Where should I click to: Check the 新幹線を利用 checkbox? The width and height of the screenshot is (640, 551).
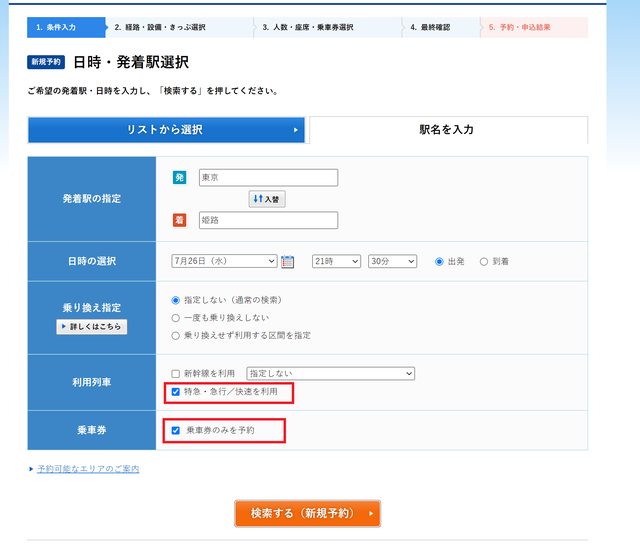point(177,374)
